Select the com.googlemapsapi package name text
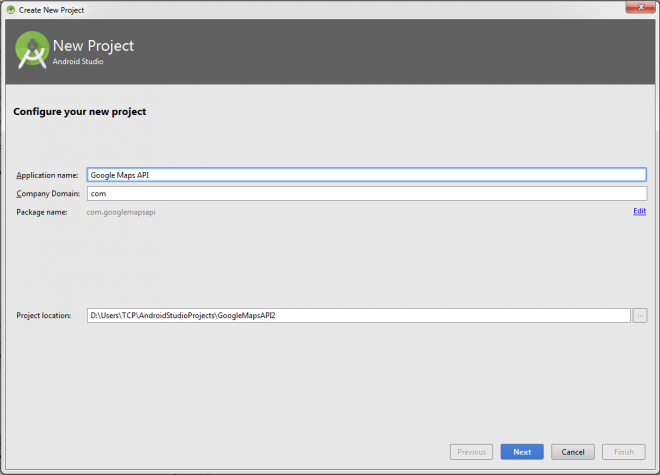Image resolution: width=660 pixels, height=475 pixels. 121,212
